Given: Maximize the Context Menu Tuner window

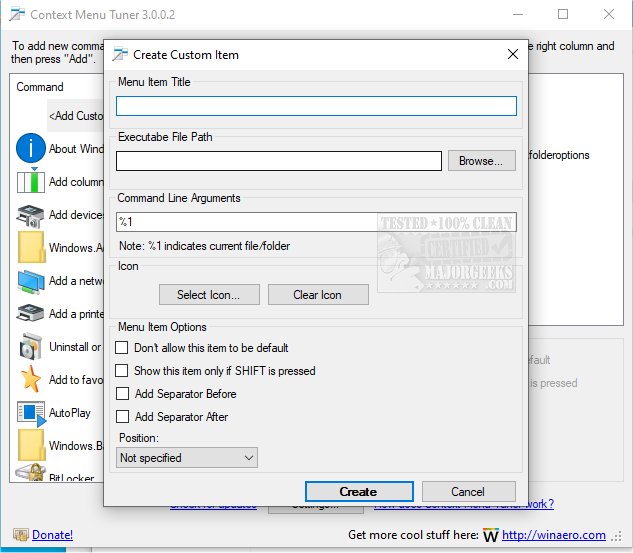Looking at the screenshot, I should [x=563, y=15].
